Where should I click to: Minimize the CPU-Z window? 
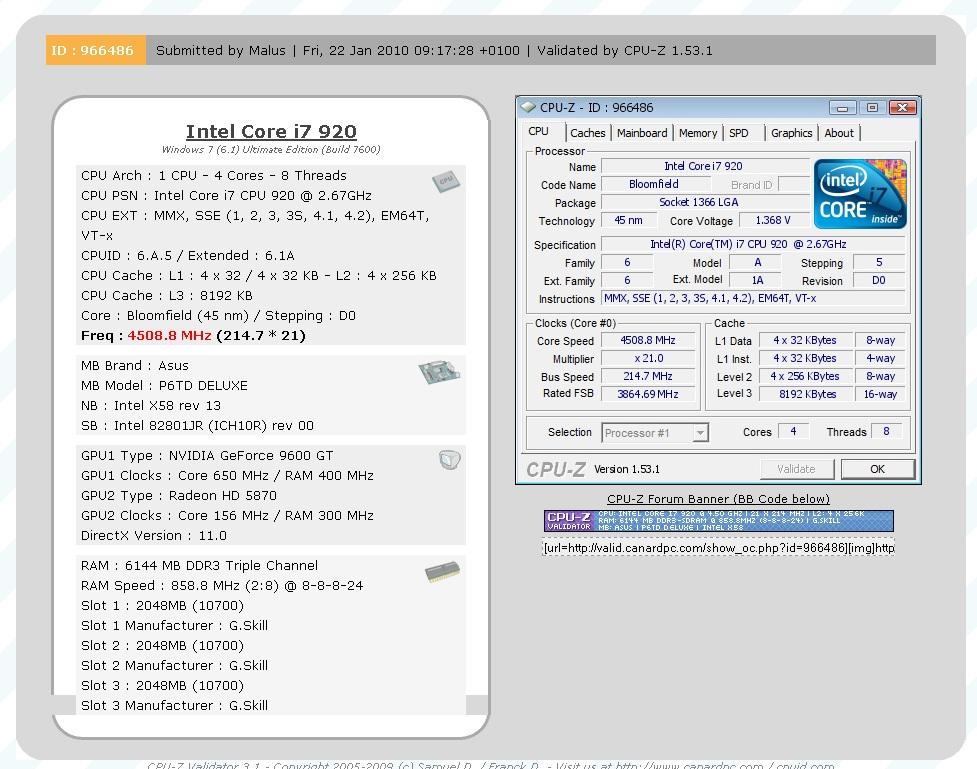(x=842, y=108)
